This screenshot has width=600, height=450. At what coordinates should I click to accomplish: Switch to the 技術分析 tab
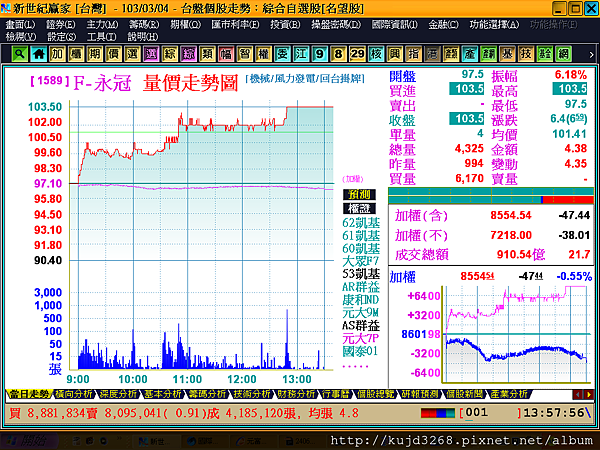[x=252, y=394]
